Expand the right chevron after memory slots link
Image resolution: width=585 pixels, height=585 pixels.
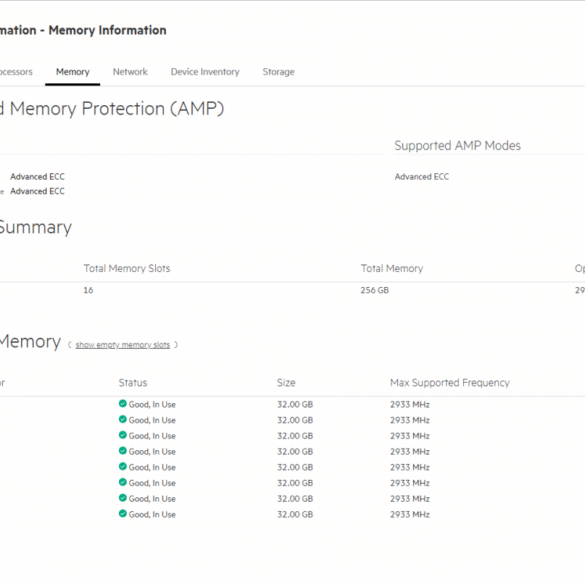[176, 345]
